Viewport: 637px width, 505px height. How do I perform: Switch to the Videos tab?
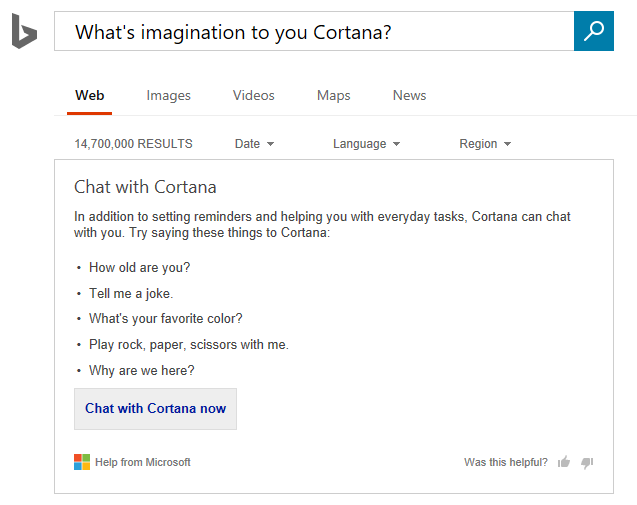point(254,96)
